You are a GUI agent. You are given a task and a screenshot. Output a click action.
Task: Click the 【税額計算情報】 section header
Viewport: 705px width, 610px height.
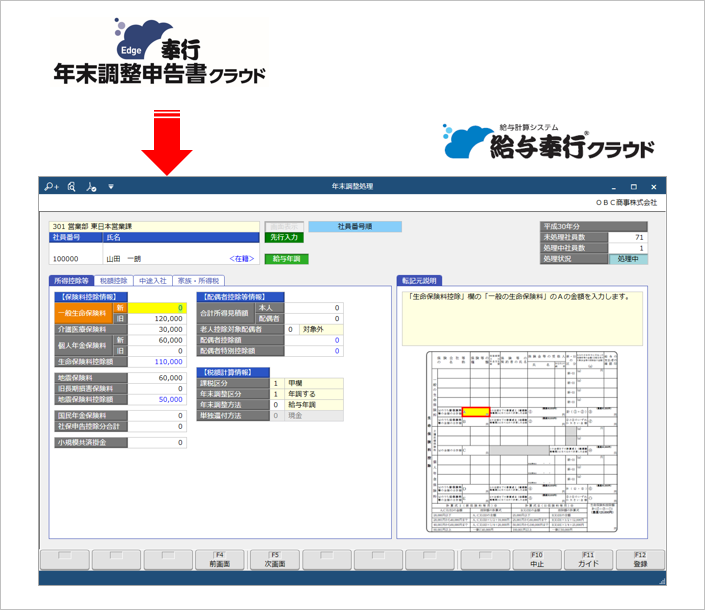pos(233,373)
